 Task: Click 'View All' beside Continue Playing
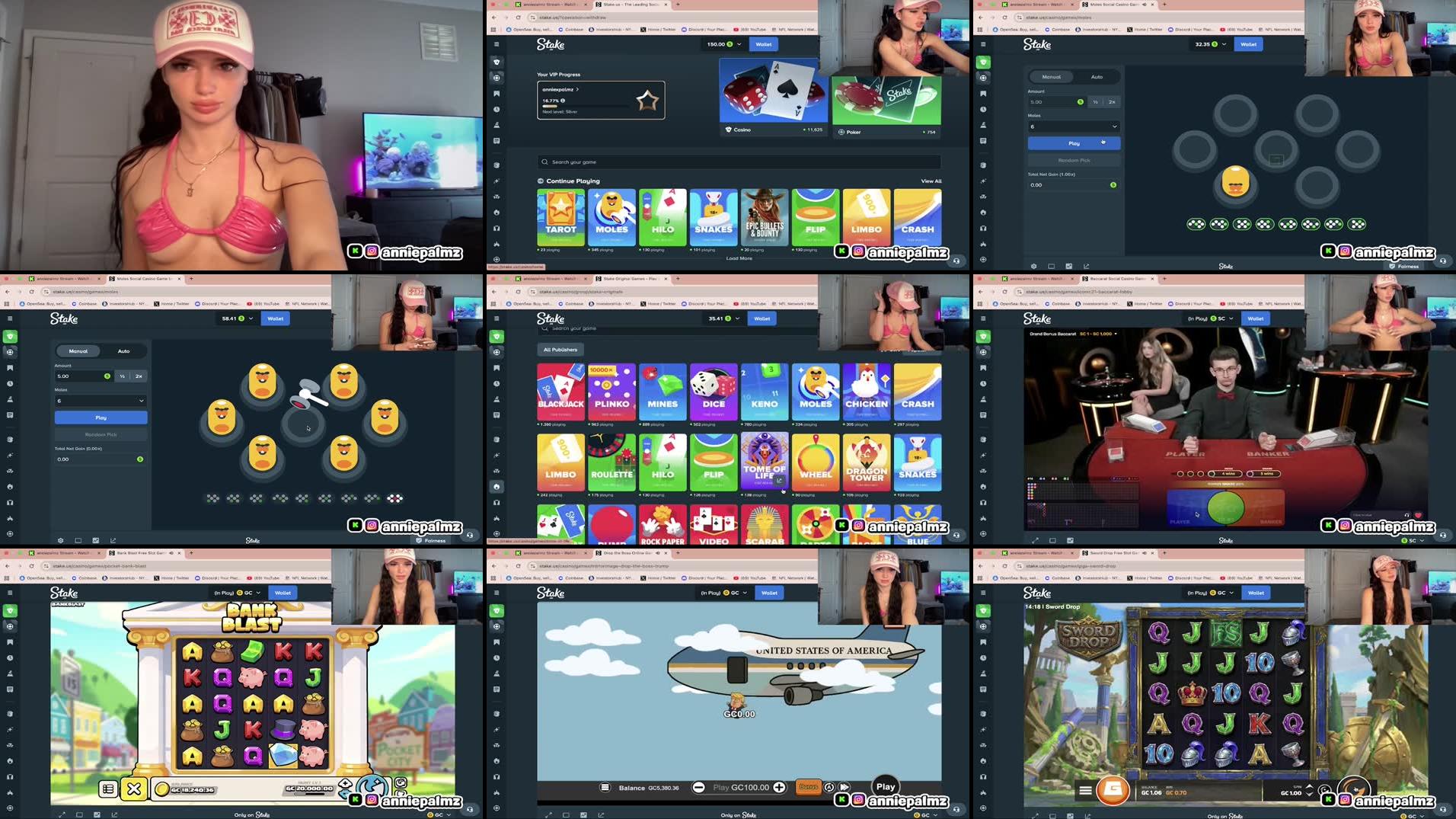931,181
